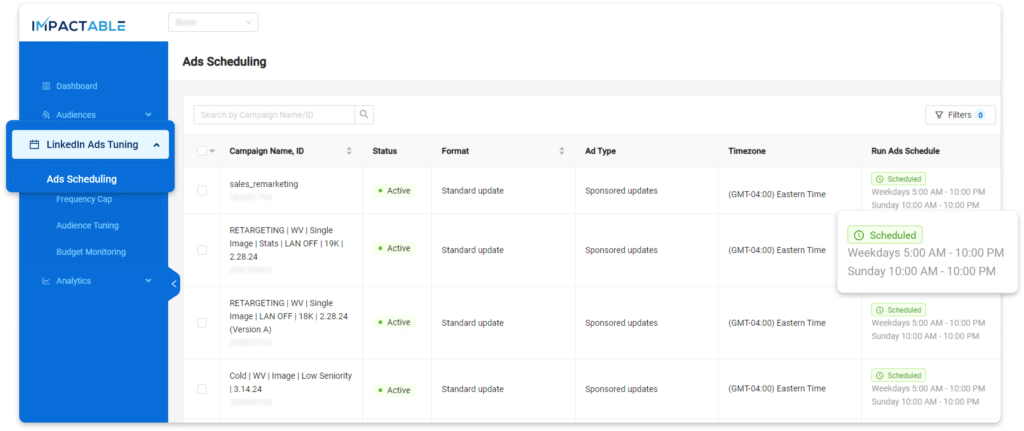Click the Audiences people icon

coord(46,115)
